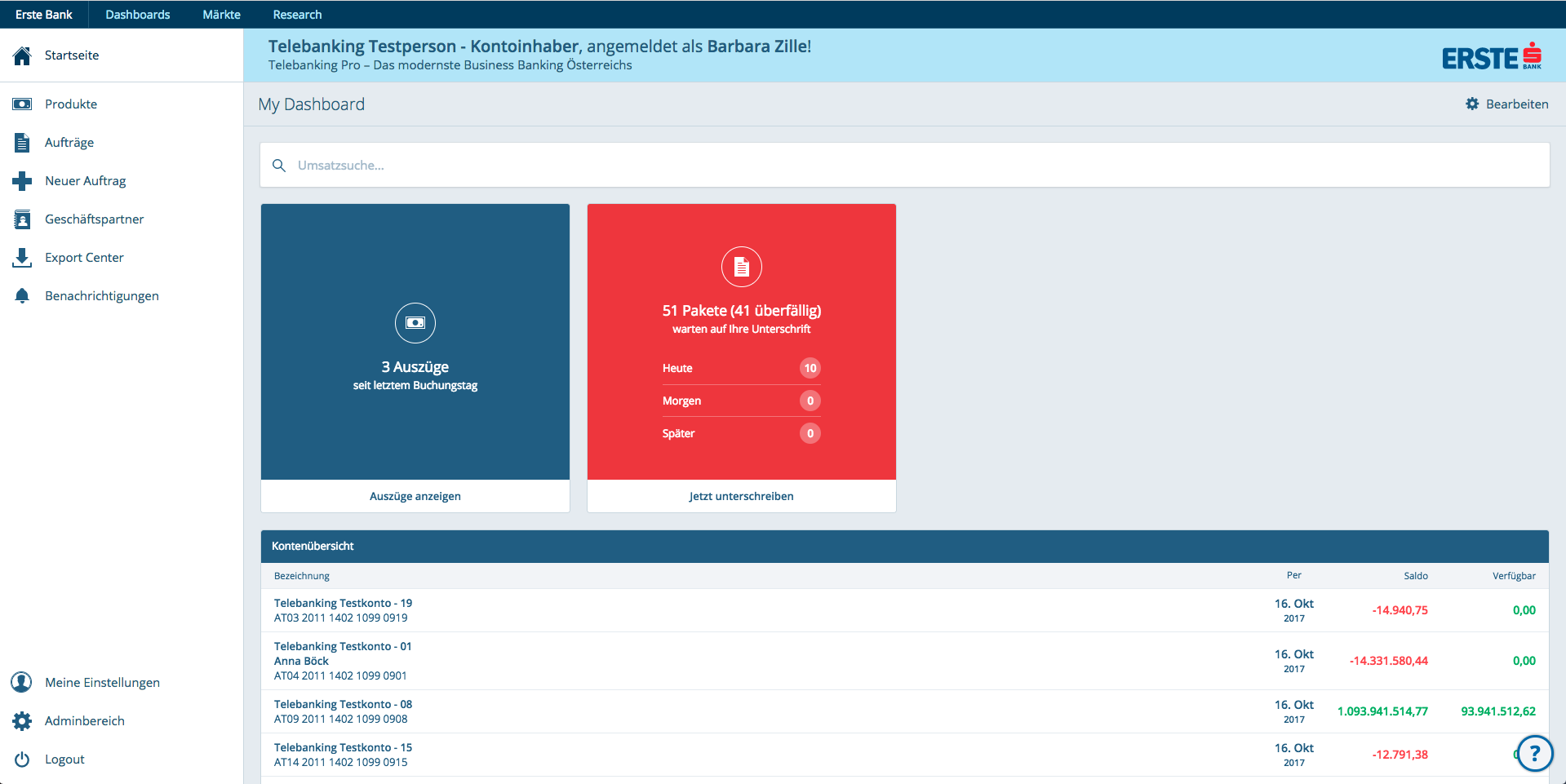Click the Meine Einstellungen user icon

[x=22, y=682]
